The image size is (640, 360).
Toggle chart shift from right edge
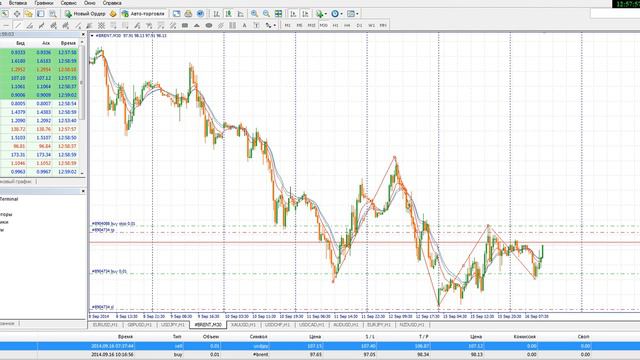tap(305, 13)
